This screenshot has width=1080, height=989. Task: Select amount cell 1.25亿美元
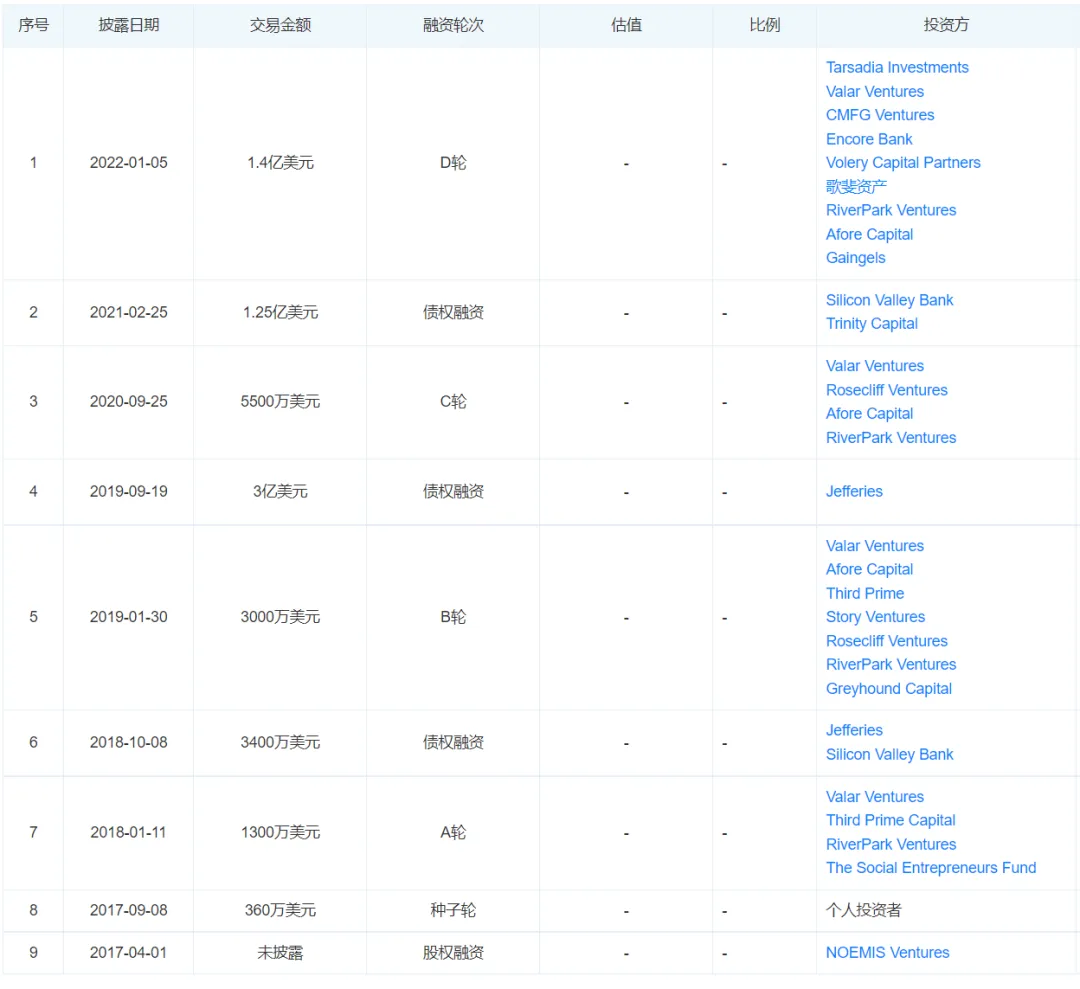point(280,312)
